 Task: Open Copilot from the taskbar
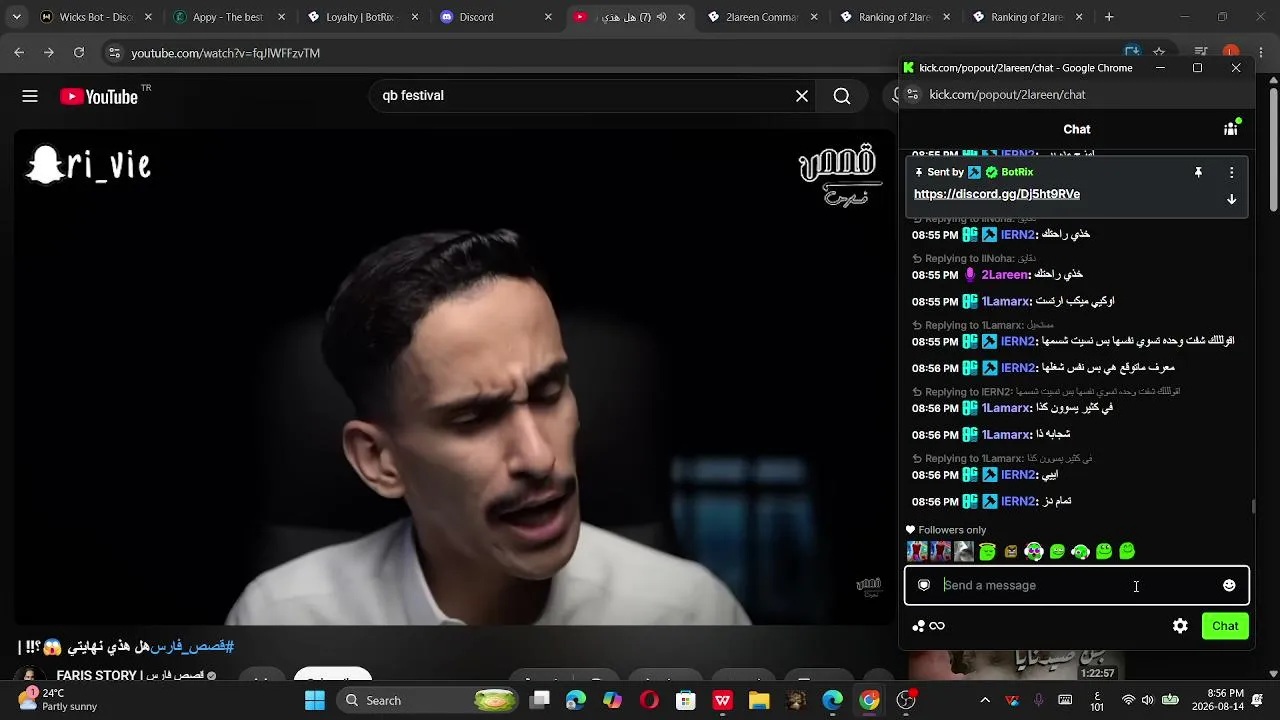[x=612, y=700]
